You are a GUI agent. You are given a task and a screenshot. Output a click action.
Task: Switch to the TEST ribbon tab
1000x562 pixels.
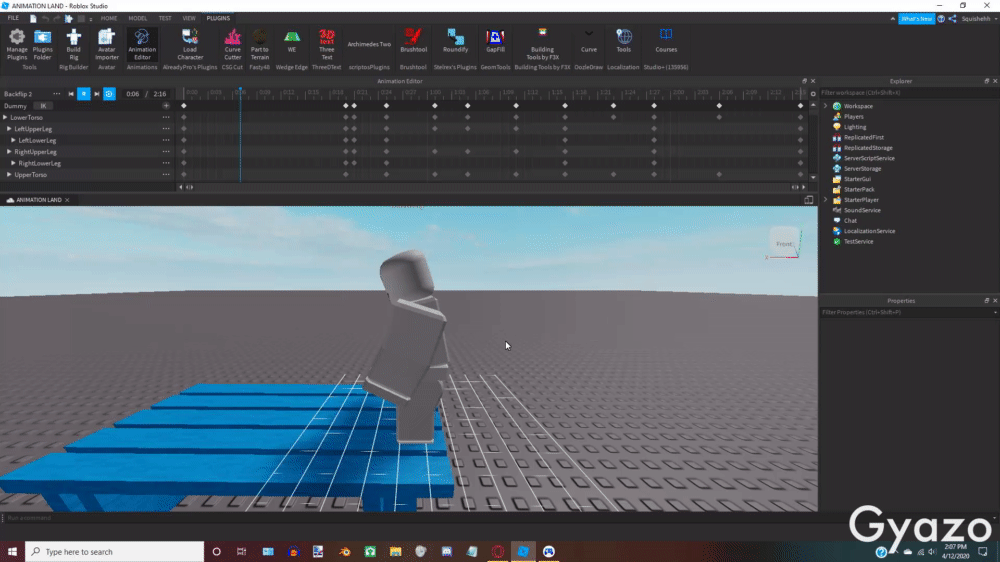[x=165, y=18]
